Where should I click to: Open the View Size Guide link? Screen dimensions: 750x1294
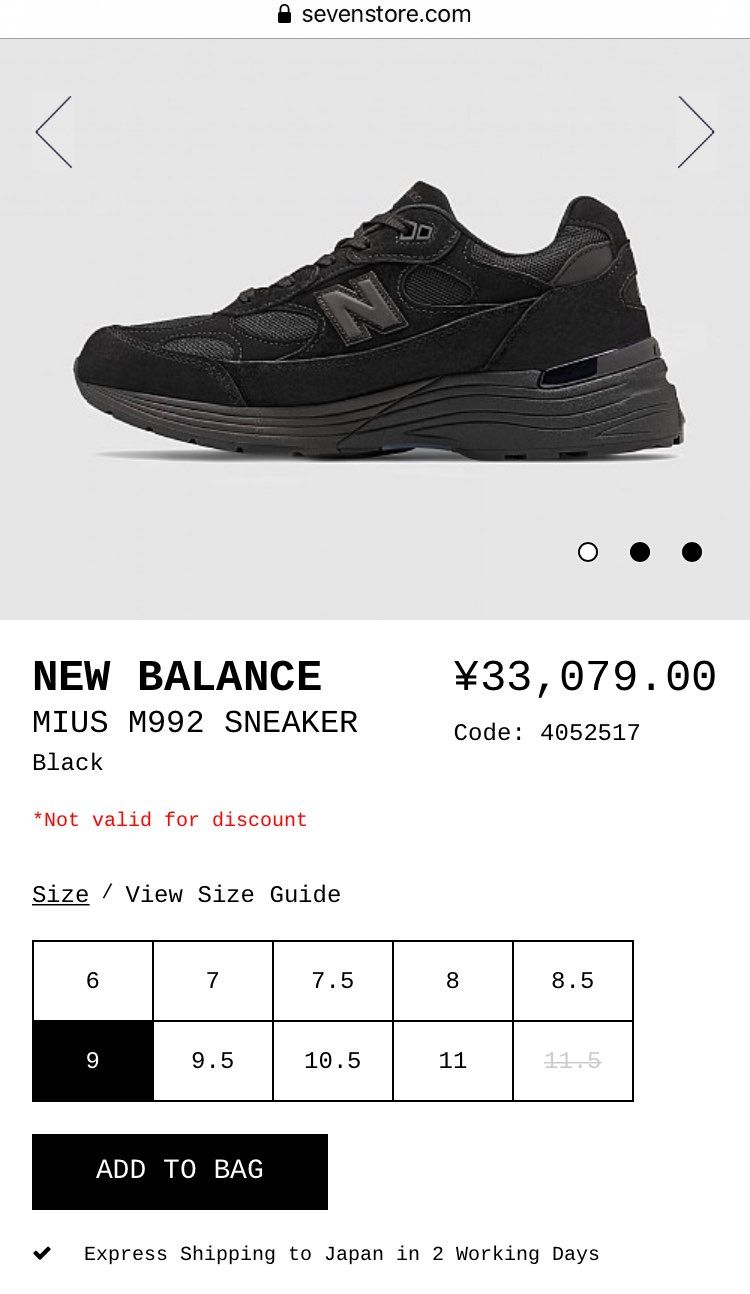(233, 895)
